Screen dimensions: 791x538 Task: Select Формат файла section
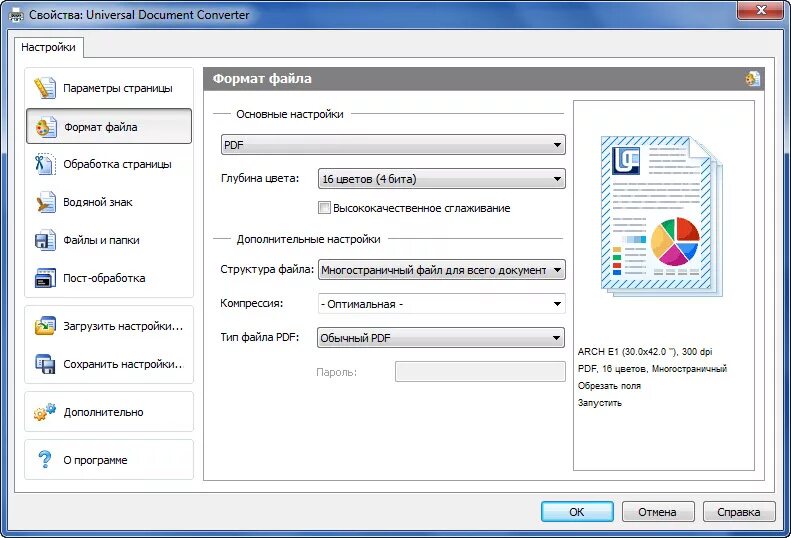click(x=109, y=126)
